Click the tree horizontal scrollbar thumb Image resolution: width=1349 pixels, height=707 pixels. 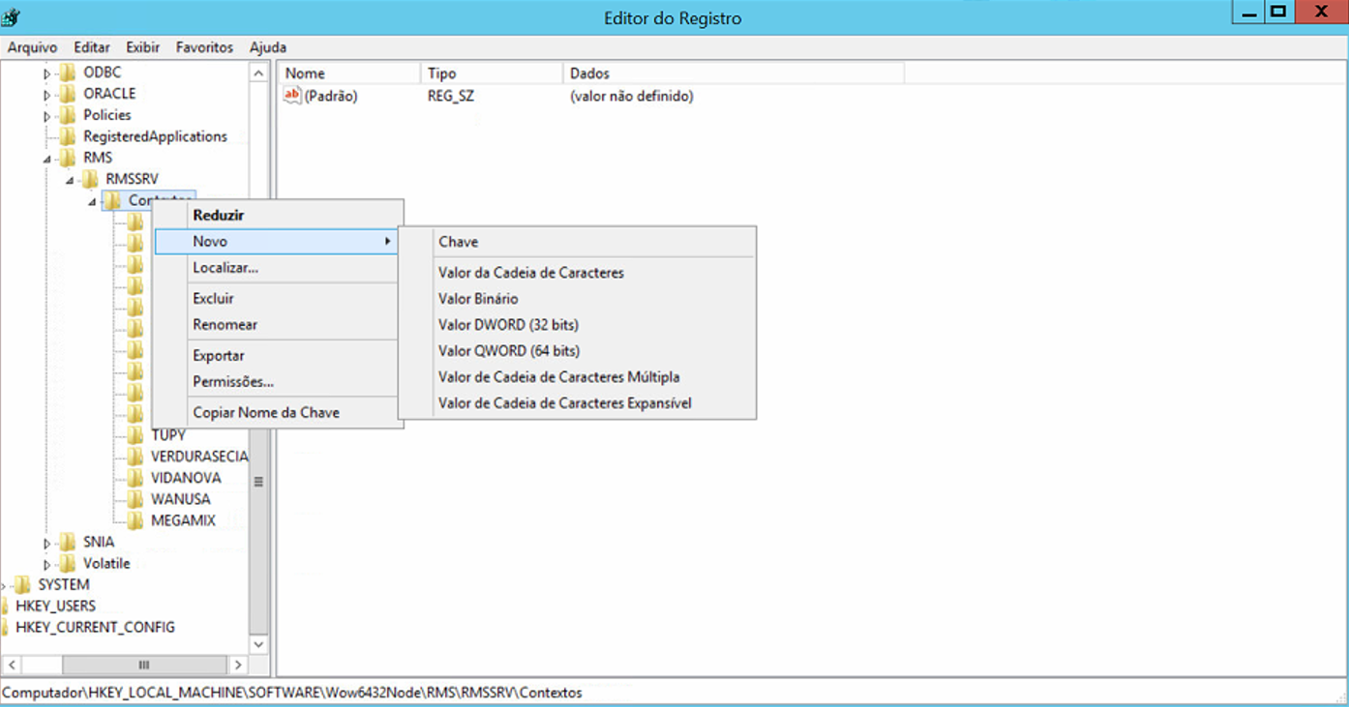point(144,665)
